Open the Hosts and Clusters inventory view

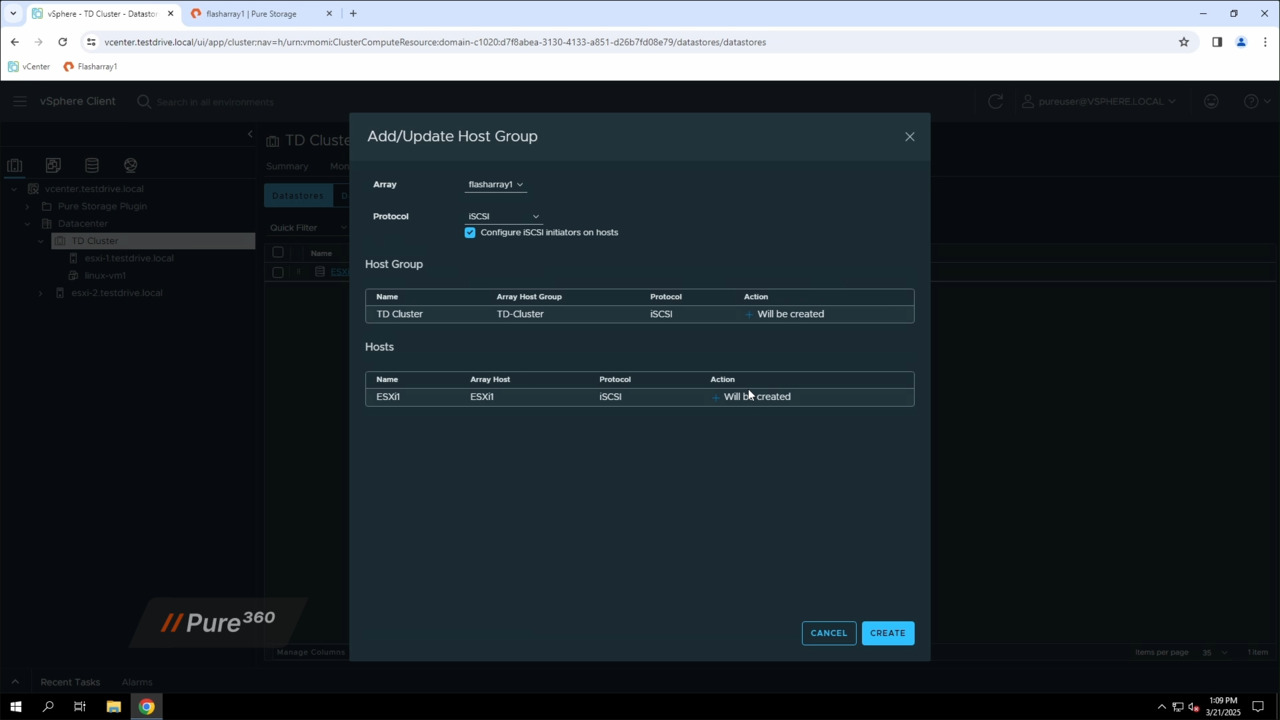(x=14, y=165)
